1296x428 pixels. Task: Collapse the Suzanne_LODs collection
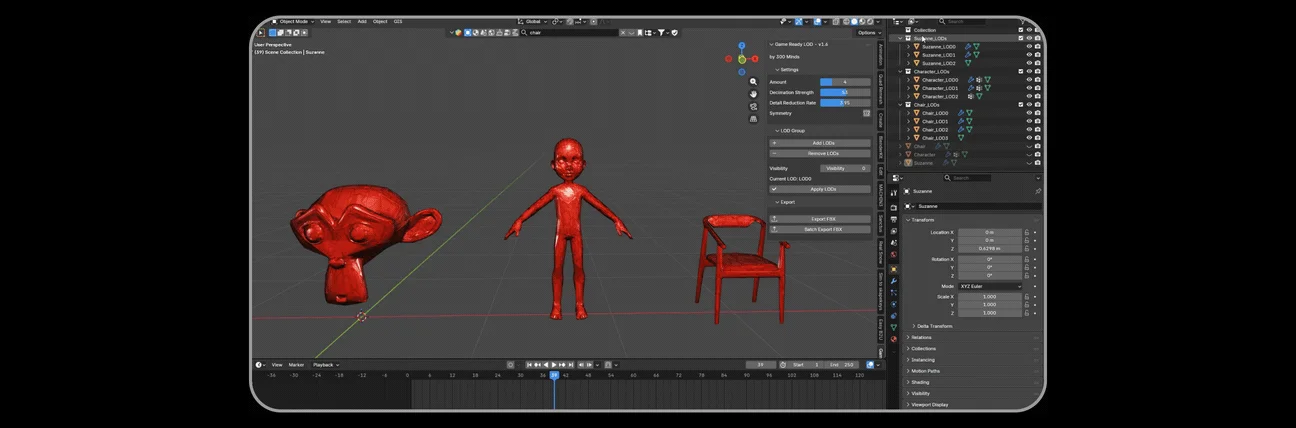click(900, 38)
